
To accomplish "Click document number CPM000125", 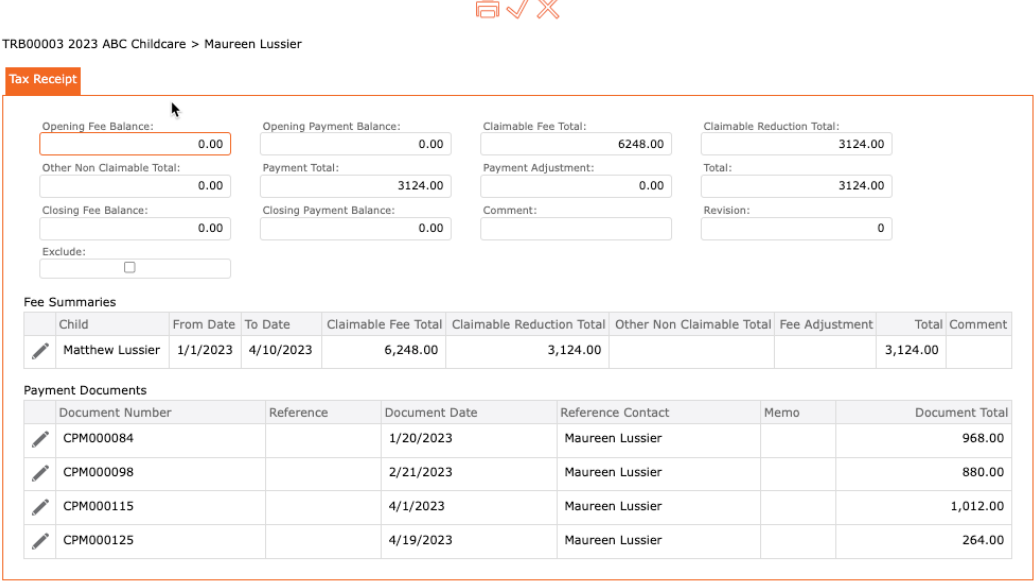I will click(x=98, y=540).
